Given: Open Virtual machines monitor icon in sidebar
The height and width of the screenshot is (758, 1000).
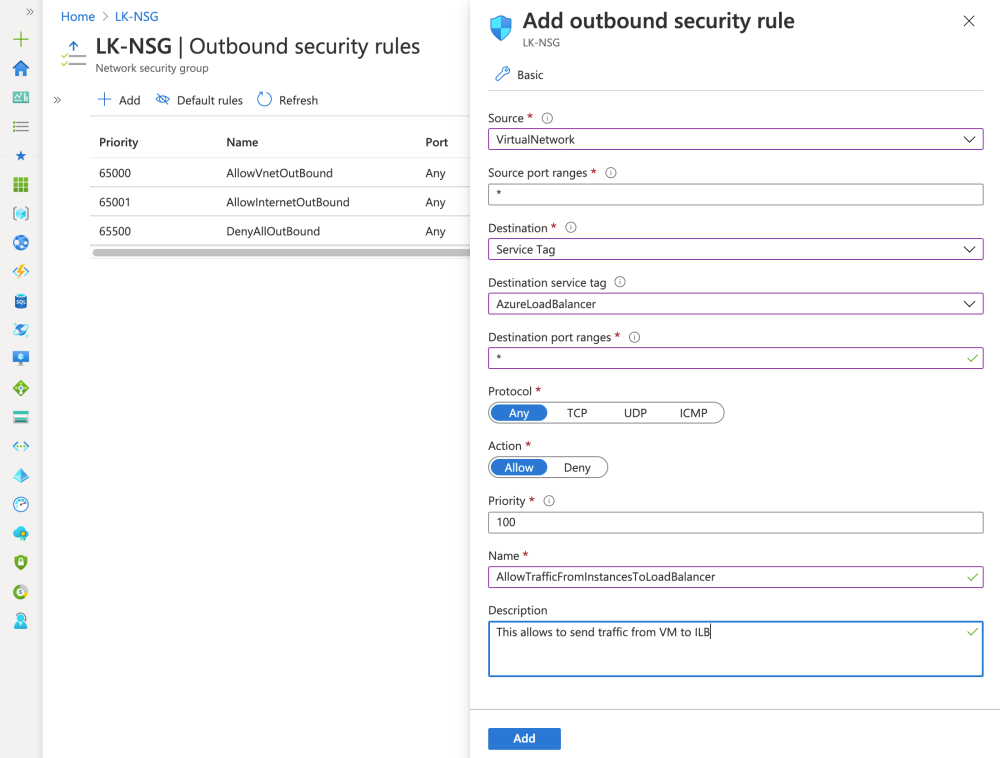Looking at the screenshot, I should (x=21, y=359).
